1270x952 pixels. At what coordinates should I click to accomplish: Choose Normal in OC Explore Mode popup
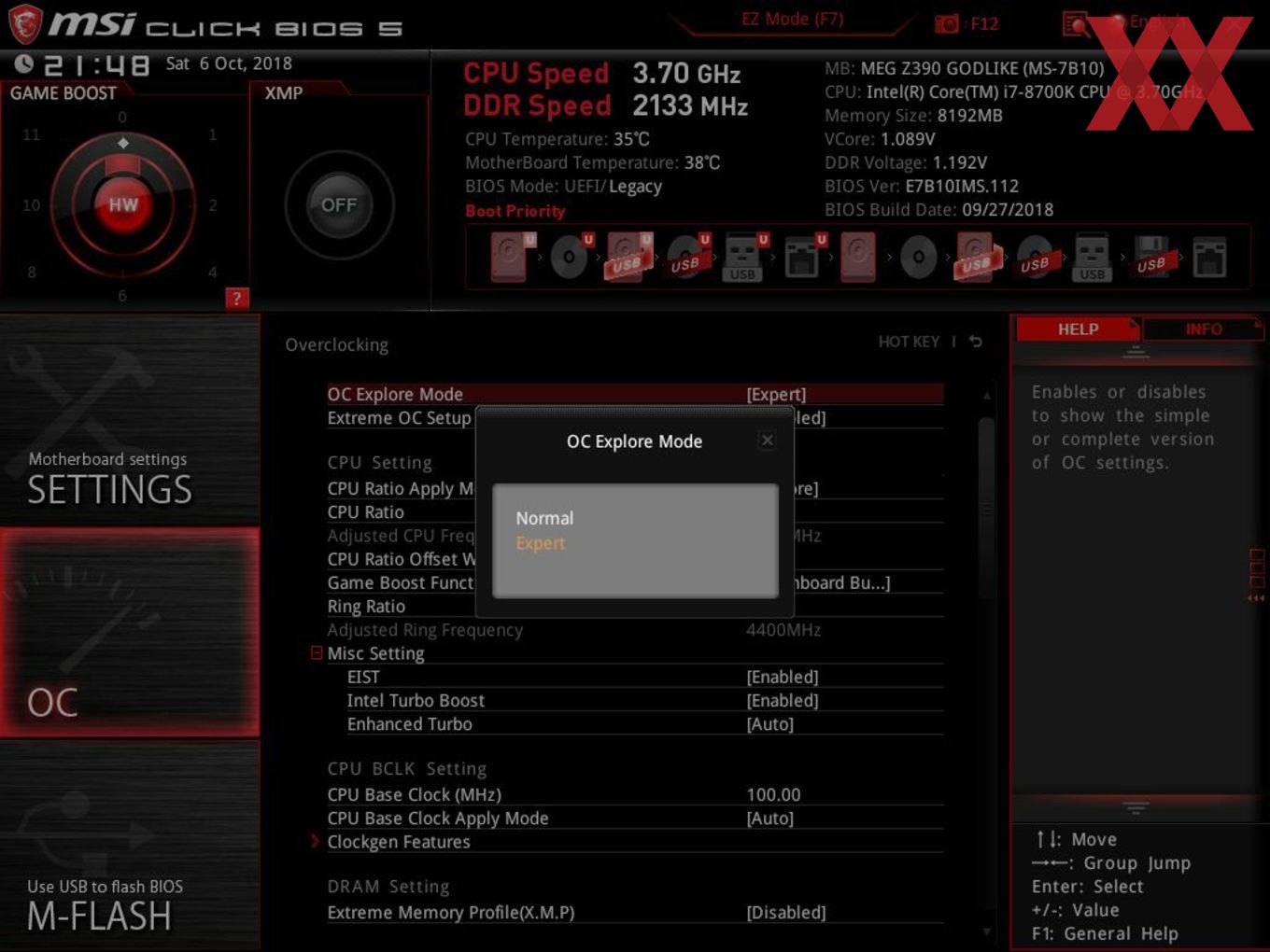[x=544, y=518]
